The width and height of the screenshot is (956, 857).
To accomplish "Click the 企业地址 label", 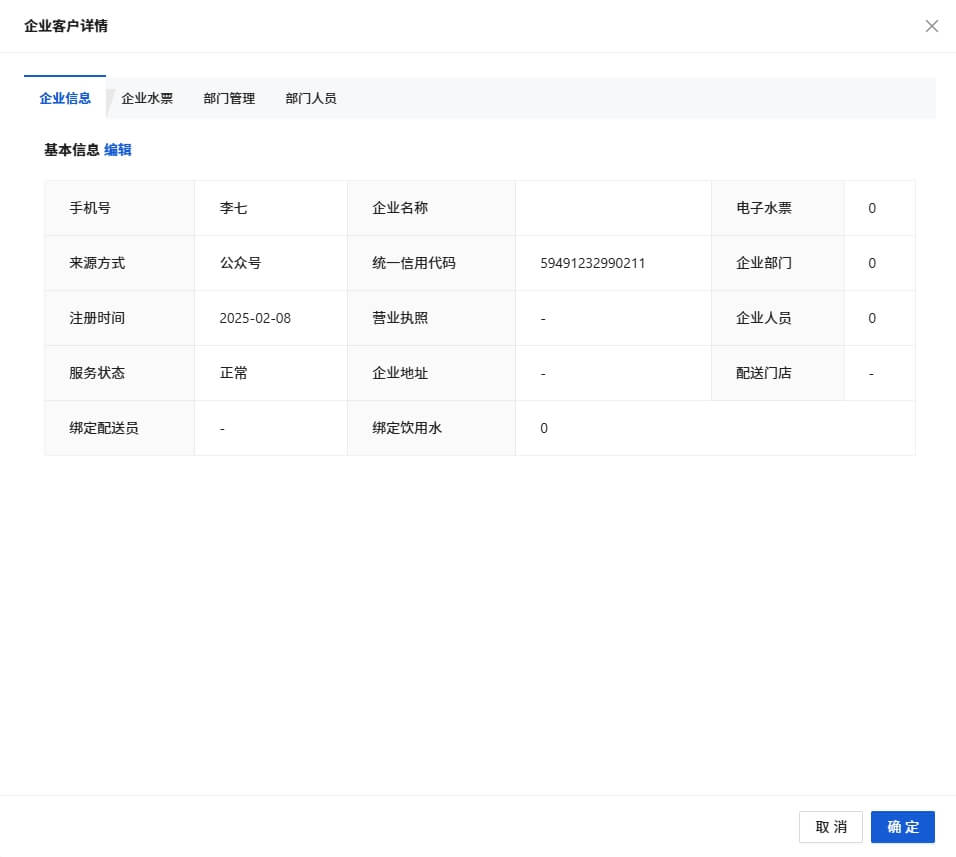I will pyautogui.click(x=400, y=372).
